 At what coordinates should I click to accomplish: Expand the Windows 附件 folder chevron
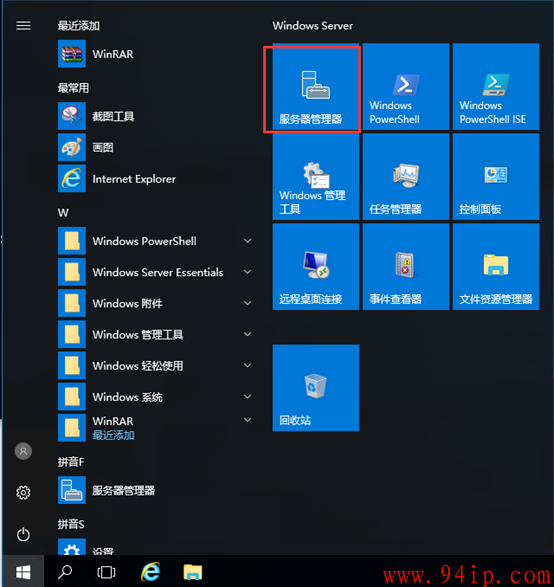[247, 303]
